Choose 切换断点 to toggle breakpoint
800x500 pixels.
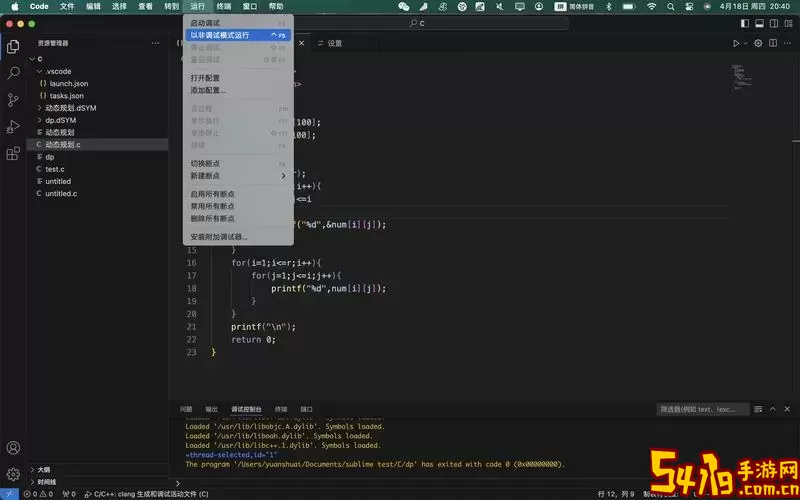point(238,164)
